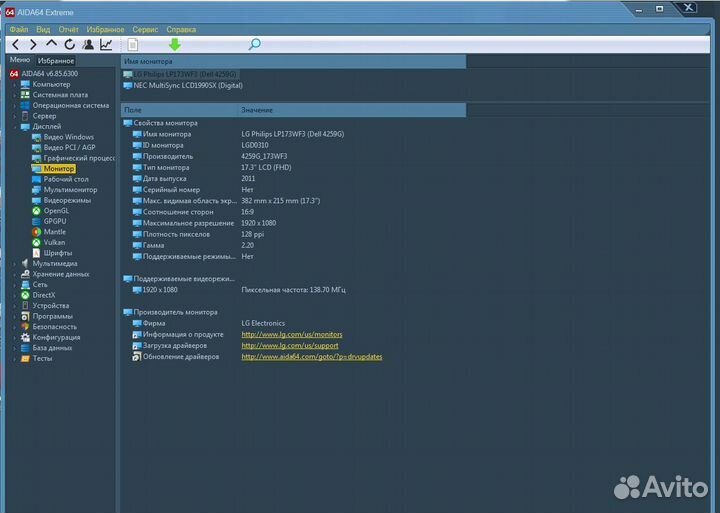720x513 pixels.
Task: Select Хранение данных in the tree
Action: [x=55, y=274]
